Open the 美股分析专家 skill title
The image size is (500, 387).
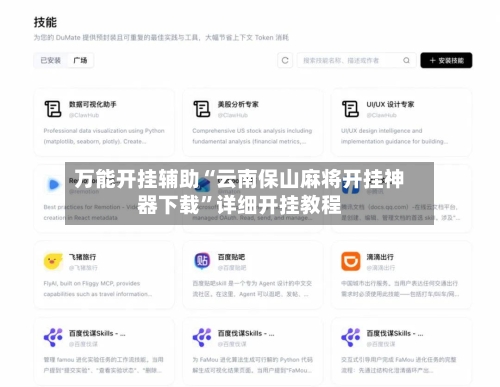[238, 104]
